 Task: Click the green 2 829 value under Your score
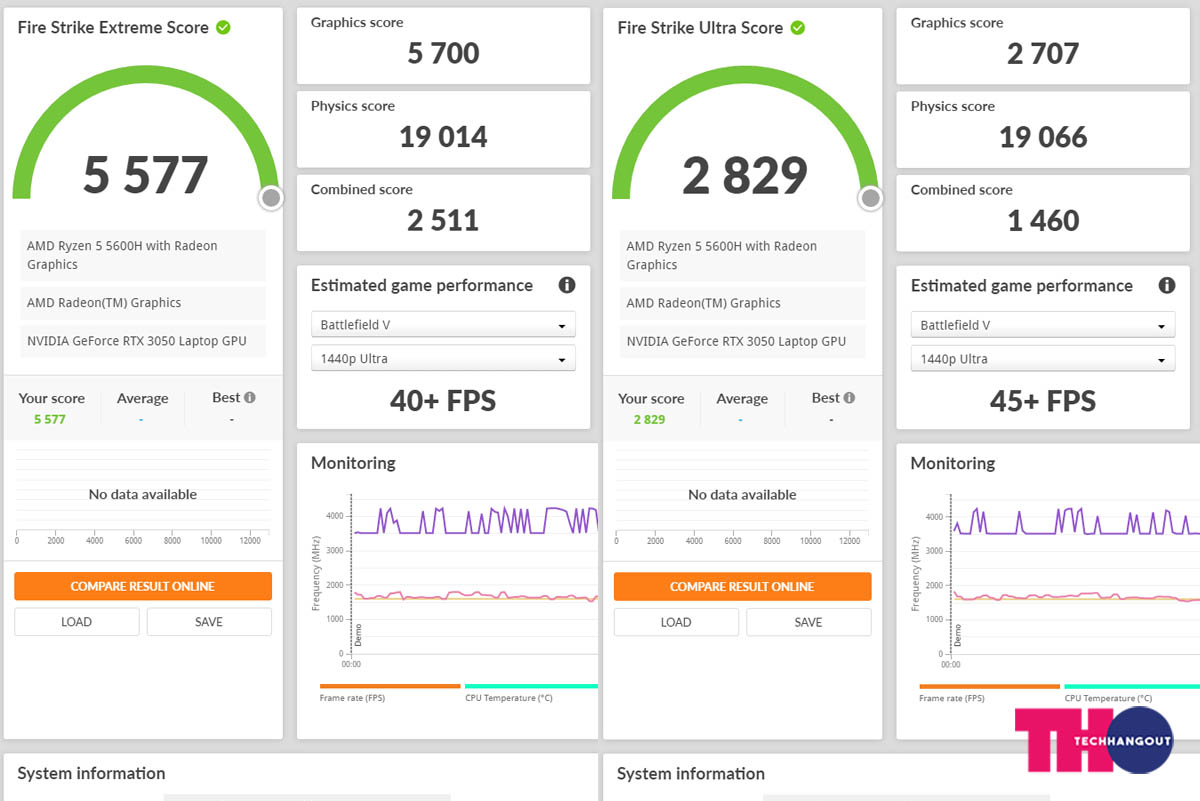[x=649, y=419]
